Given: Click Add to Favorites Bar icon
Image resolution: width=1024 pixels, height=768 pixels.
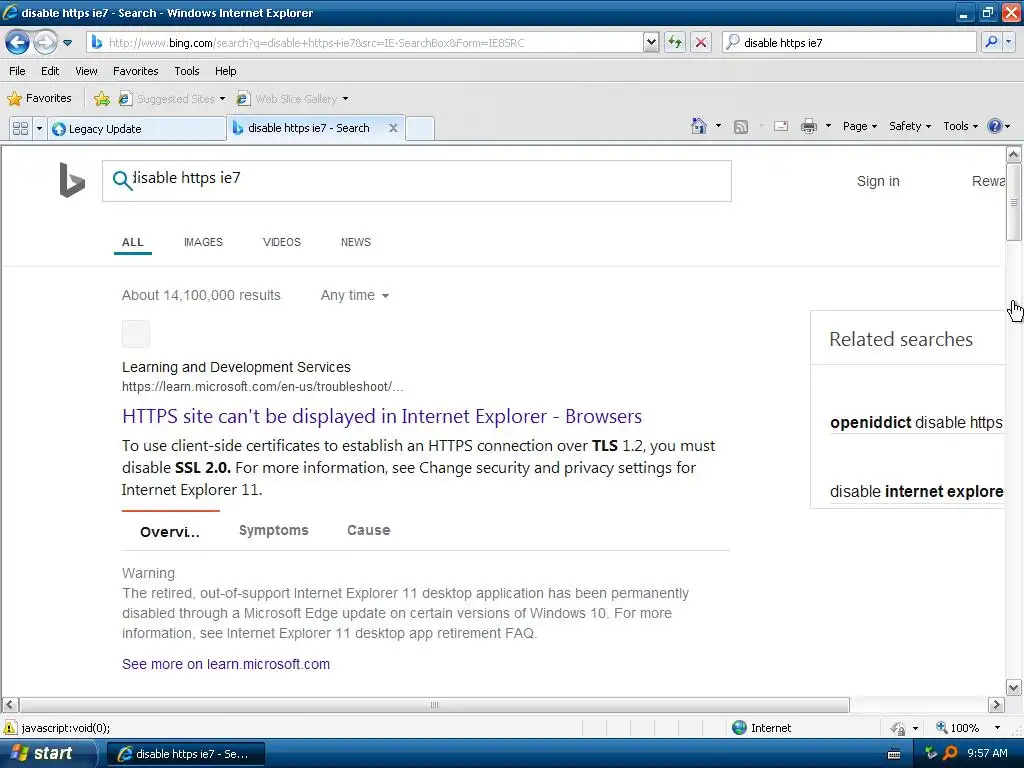Looking at the screenshot, I should (102, 99).
